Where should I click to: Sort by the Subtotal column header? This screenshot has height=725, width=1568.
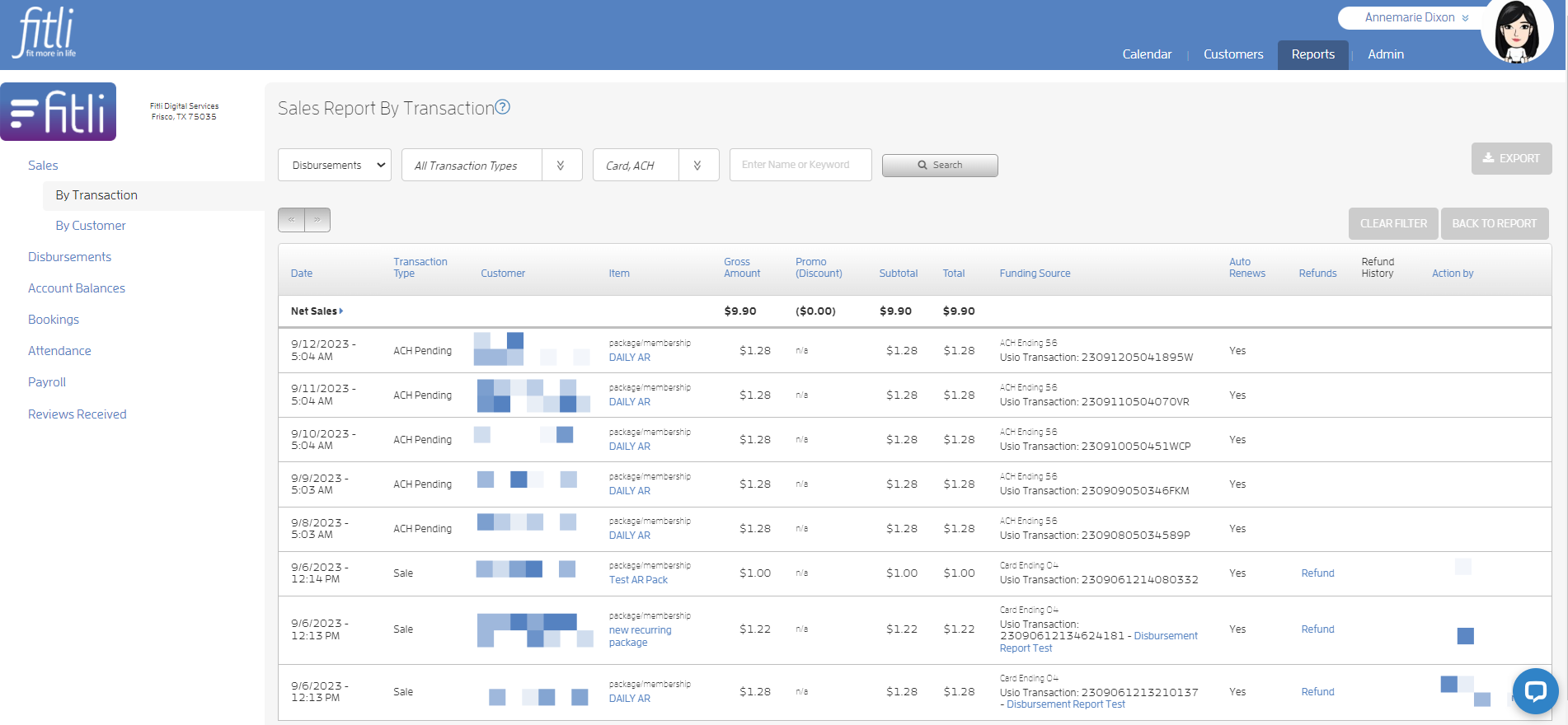(899, 274)
